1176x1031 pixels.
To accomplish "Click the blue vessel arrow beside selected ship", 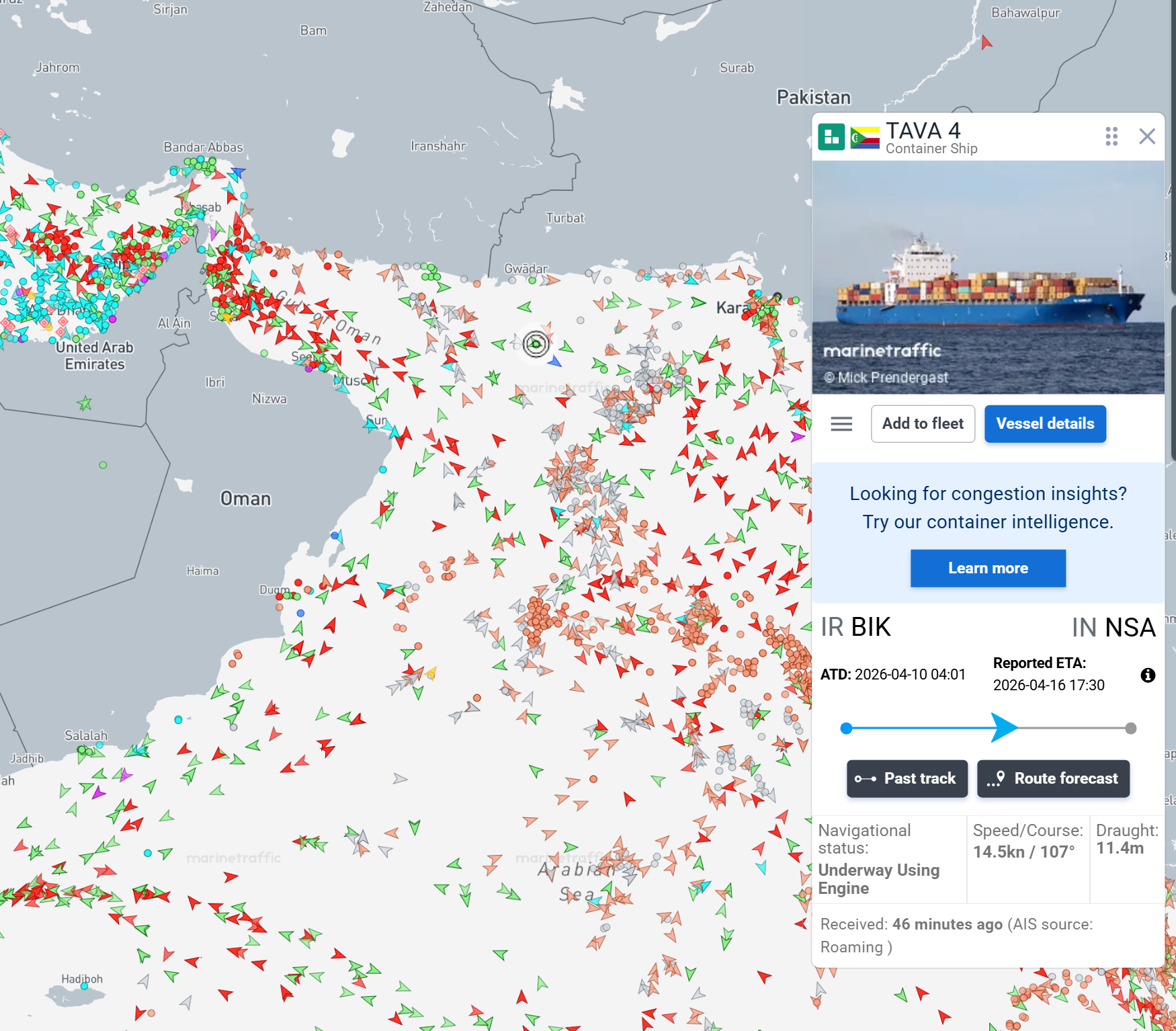I will point(554,362).
